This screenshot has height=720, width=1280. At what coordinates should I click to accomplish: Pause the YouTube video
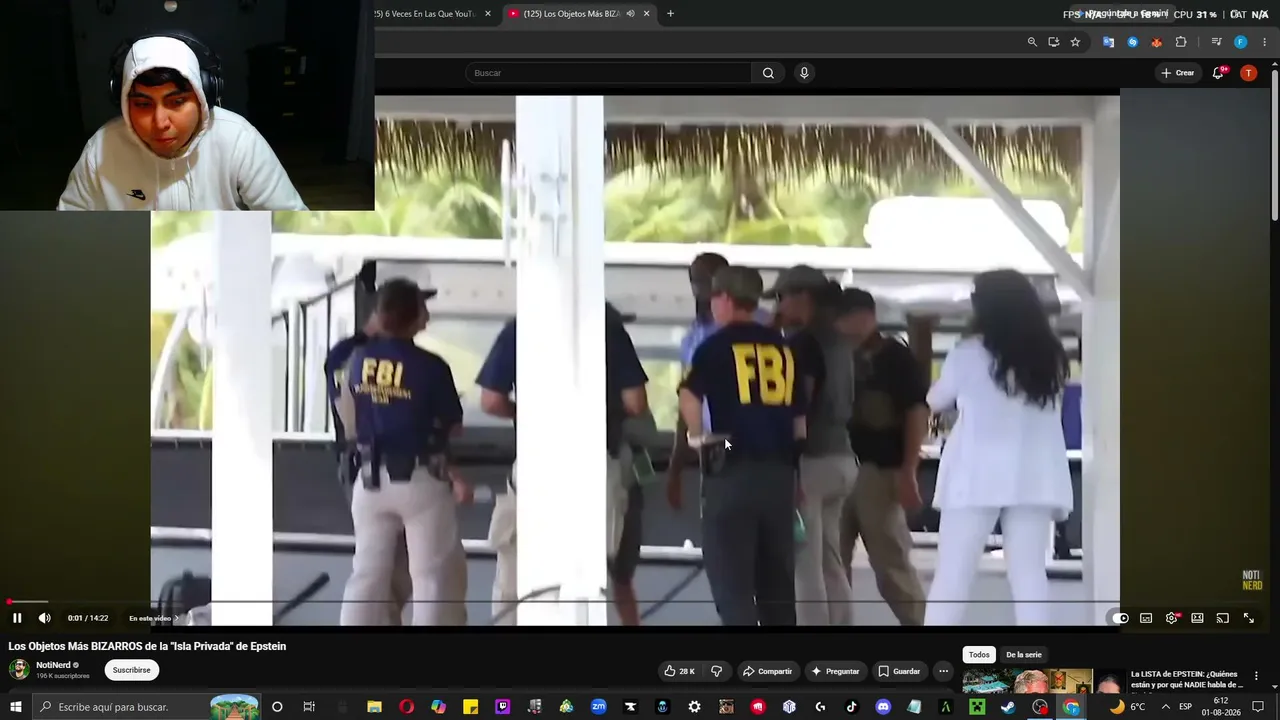(17, 618)
